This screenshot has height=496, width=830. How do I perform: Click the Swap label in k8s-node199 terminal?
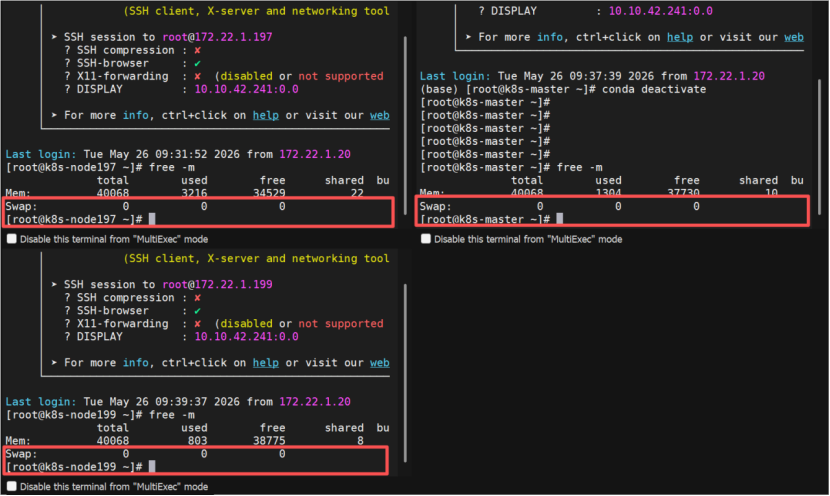[x=21, y=454]
